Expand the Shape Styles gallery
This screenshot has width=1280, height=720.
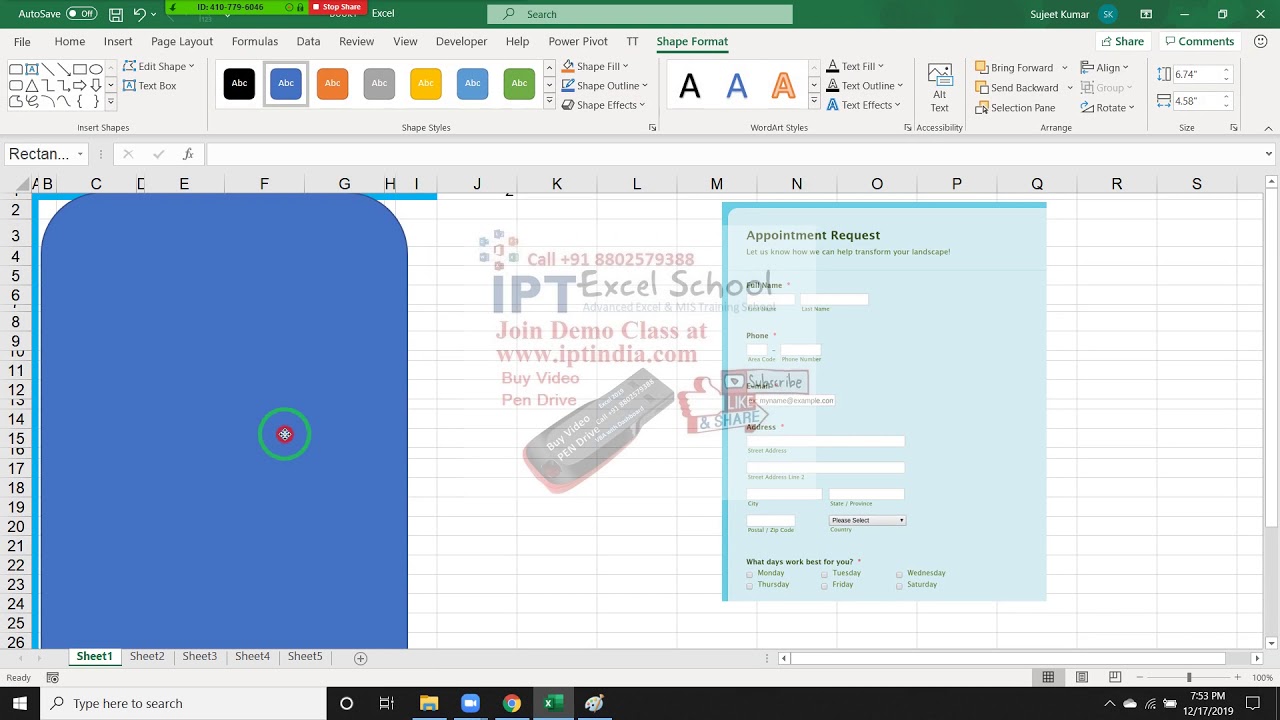(549, 102)
